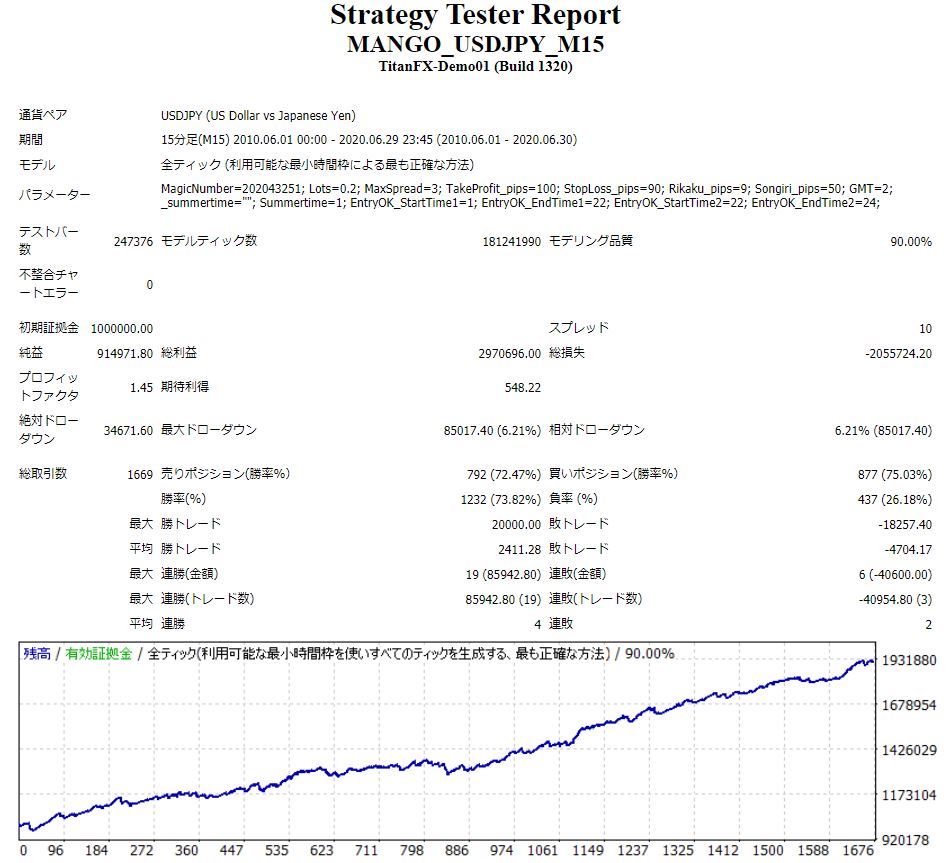Screen dimensions: 950x863
Task: Select the loss rate value 437 (26.18%)
Action: pyautogui.click(x=895, y=499)
